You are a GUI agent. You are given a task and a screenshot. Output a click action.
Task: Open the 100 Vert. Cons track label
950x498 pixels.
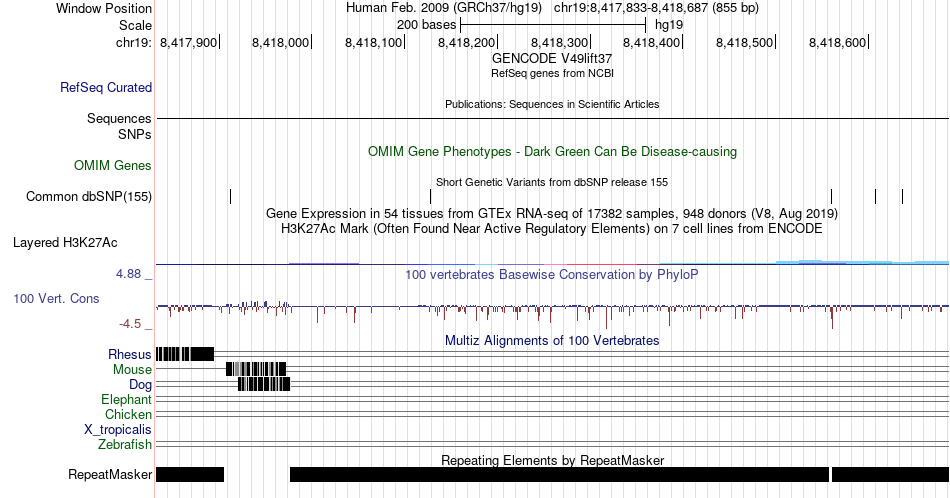point(56,298)
